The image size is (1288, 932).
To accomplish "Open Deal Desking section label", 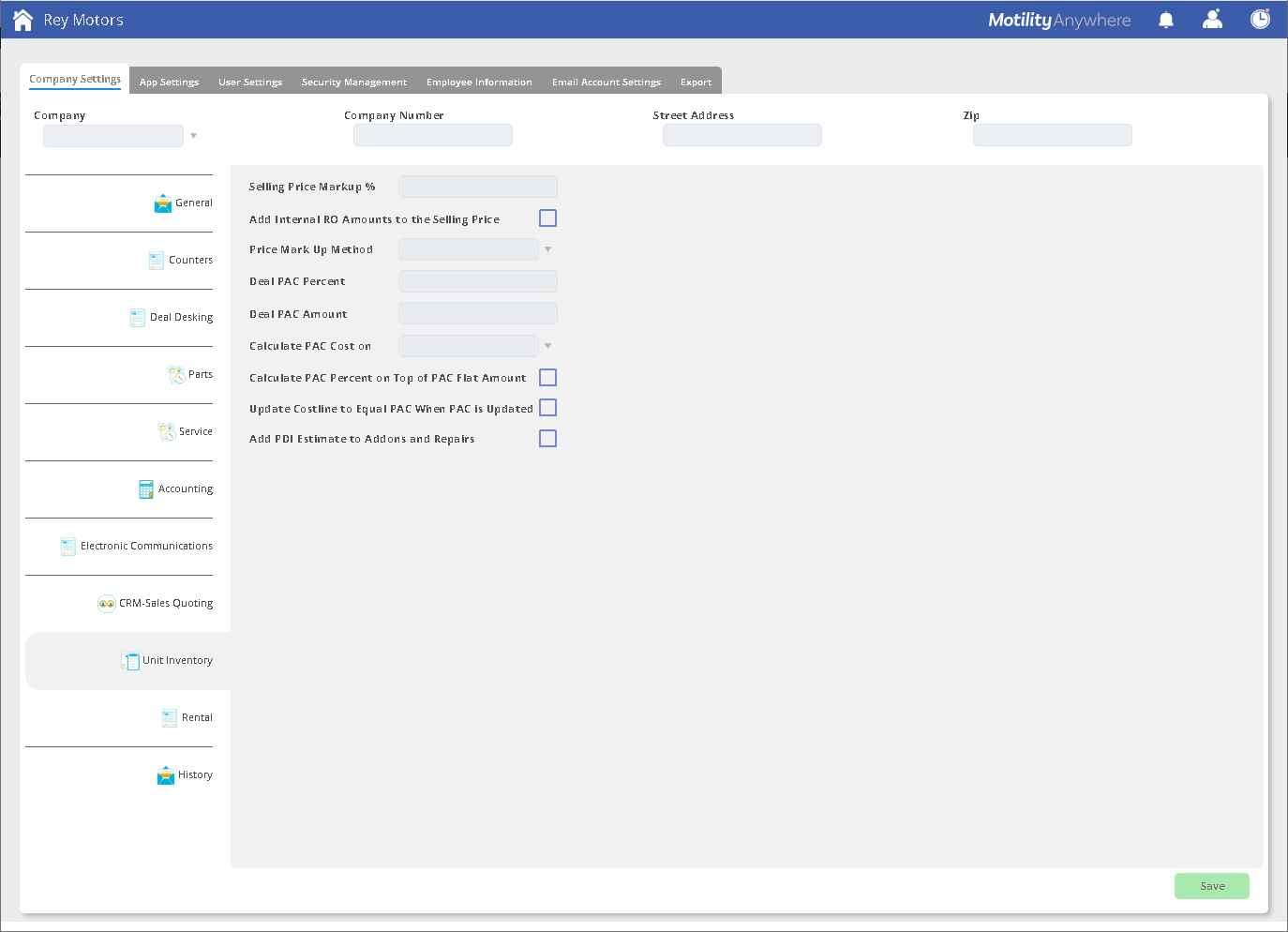I will 182,318.
